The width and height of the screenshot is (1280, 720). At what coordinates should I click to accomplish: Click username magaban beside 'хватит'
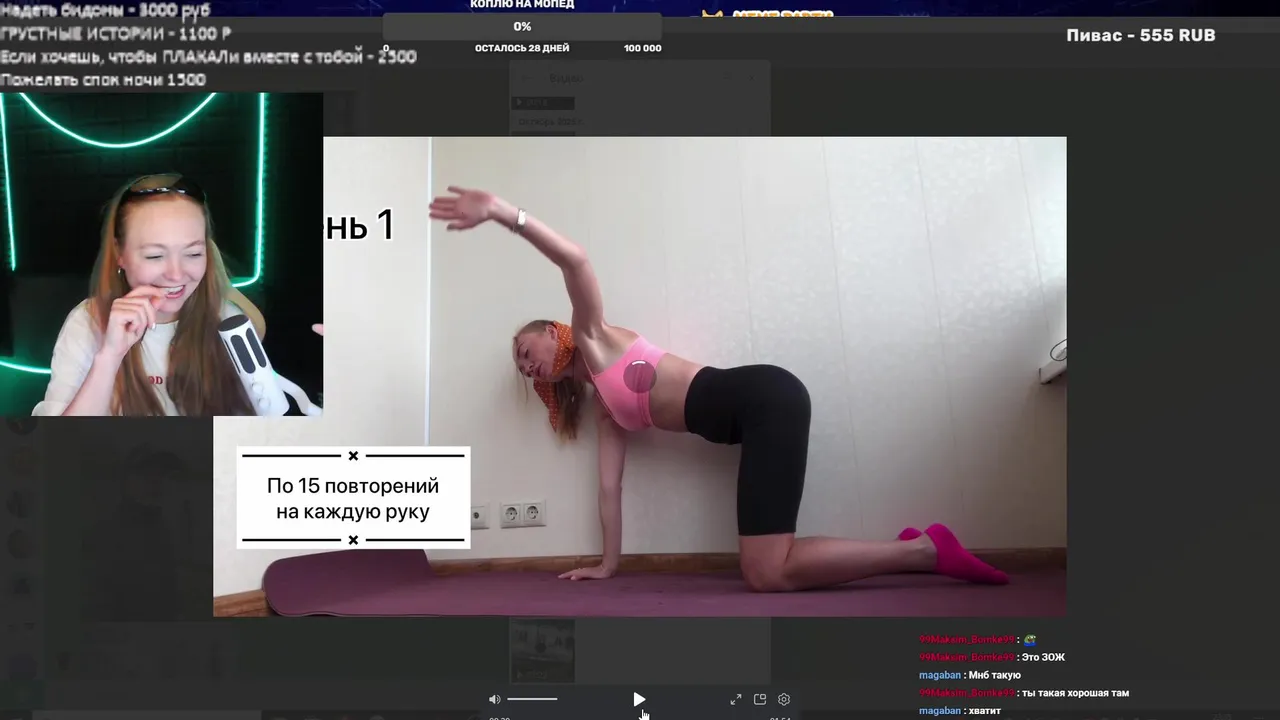(x=939, y=711)
